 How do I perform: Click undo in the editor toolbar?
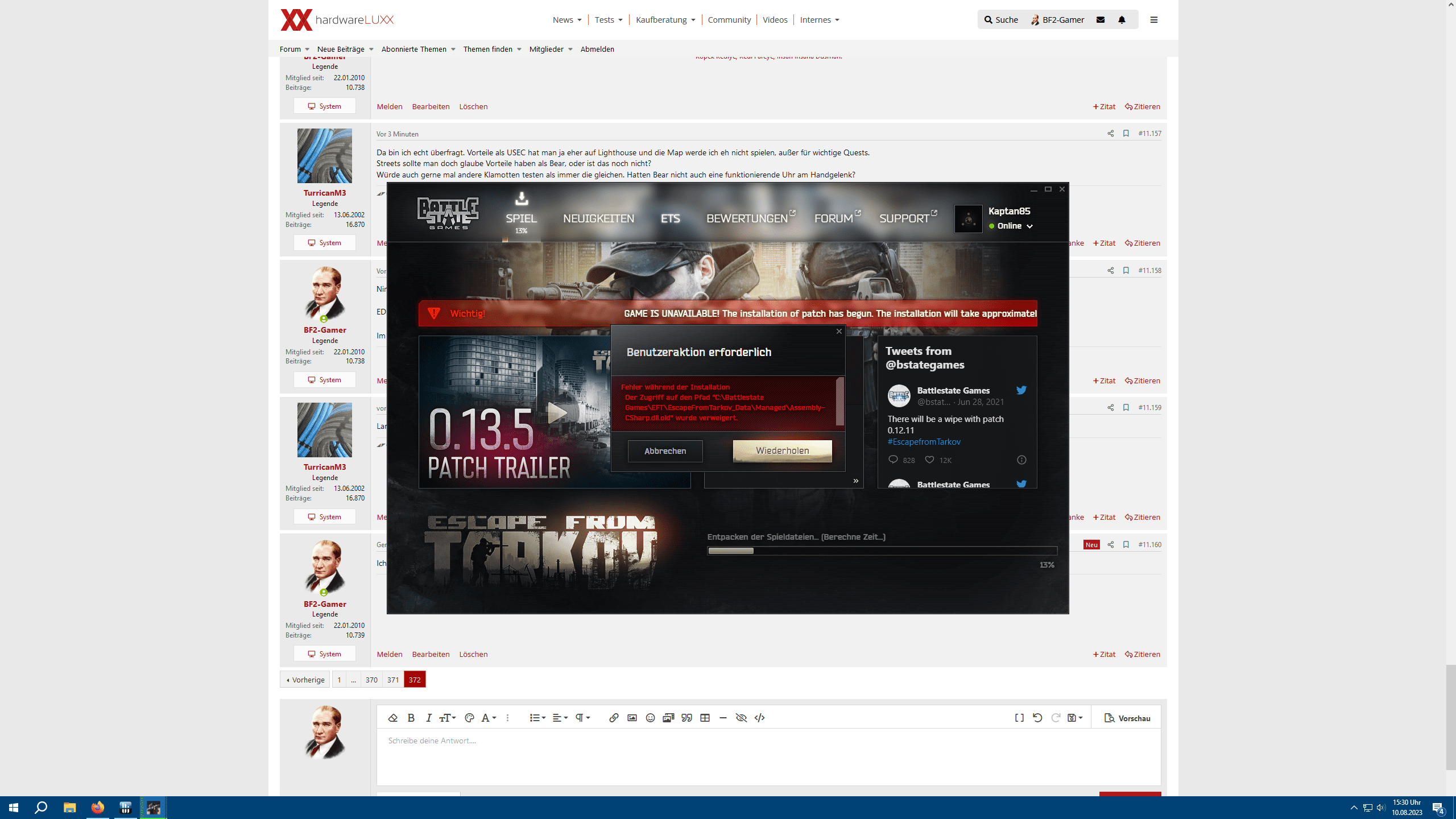click(x=1037, y=718)
